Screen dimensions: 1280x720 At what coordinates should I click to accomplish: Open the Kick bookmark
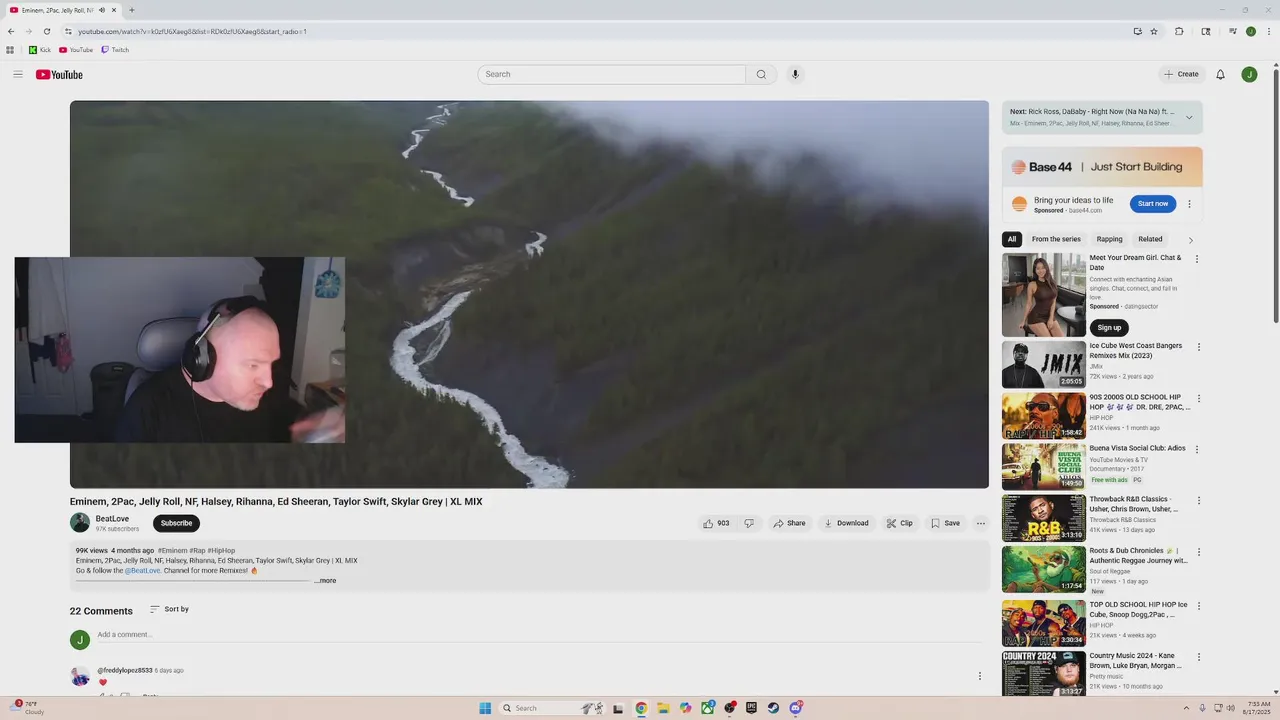pos(40,50)
